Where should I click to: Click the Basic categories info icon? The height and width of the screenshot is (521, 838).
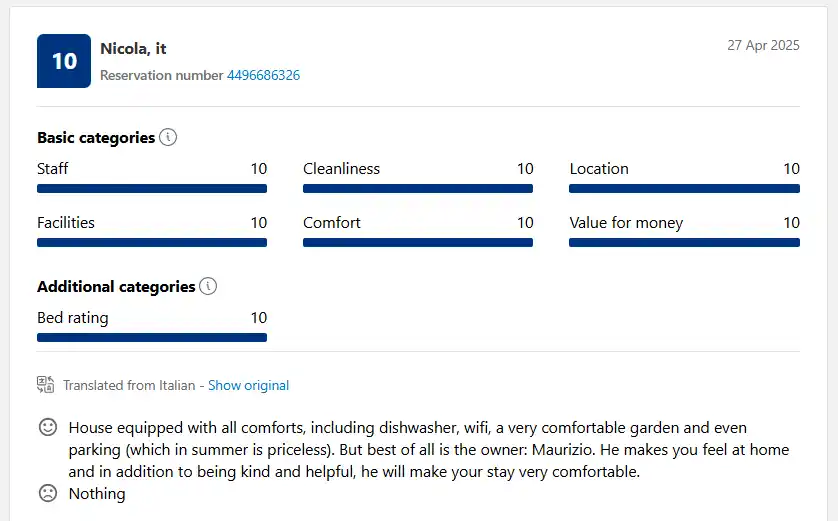(168, 137)
